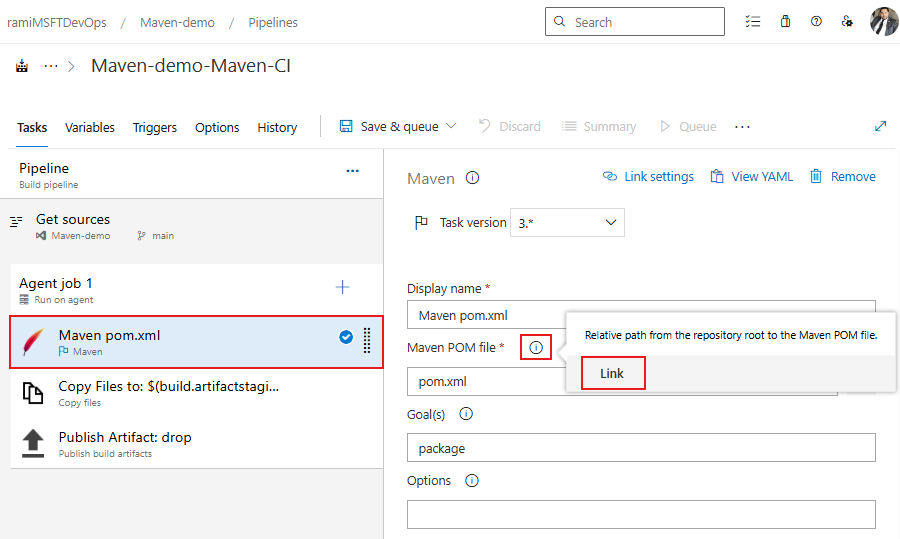Image resolution: width=900 pixels, height=539 pixels.
Task: Open user settings icon in header
Action: (x=847, y=22)
